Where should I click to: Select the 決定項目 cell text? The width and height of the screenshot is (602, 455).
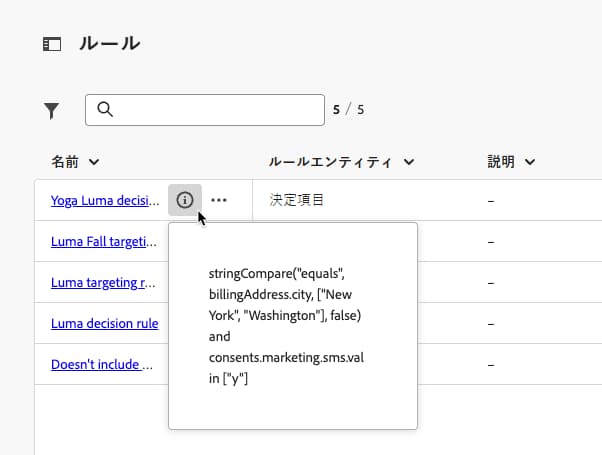pyautogui.click(x=296, y=200)
